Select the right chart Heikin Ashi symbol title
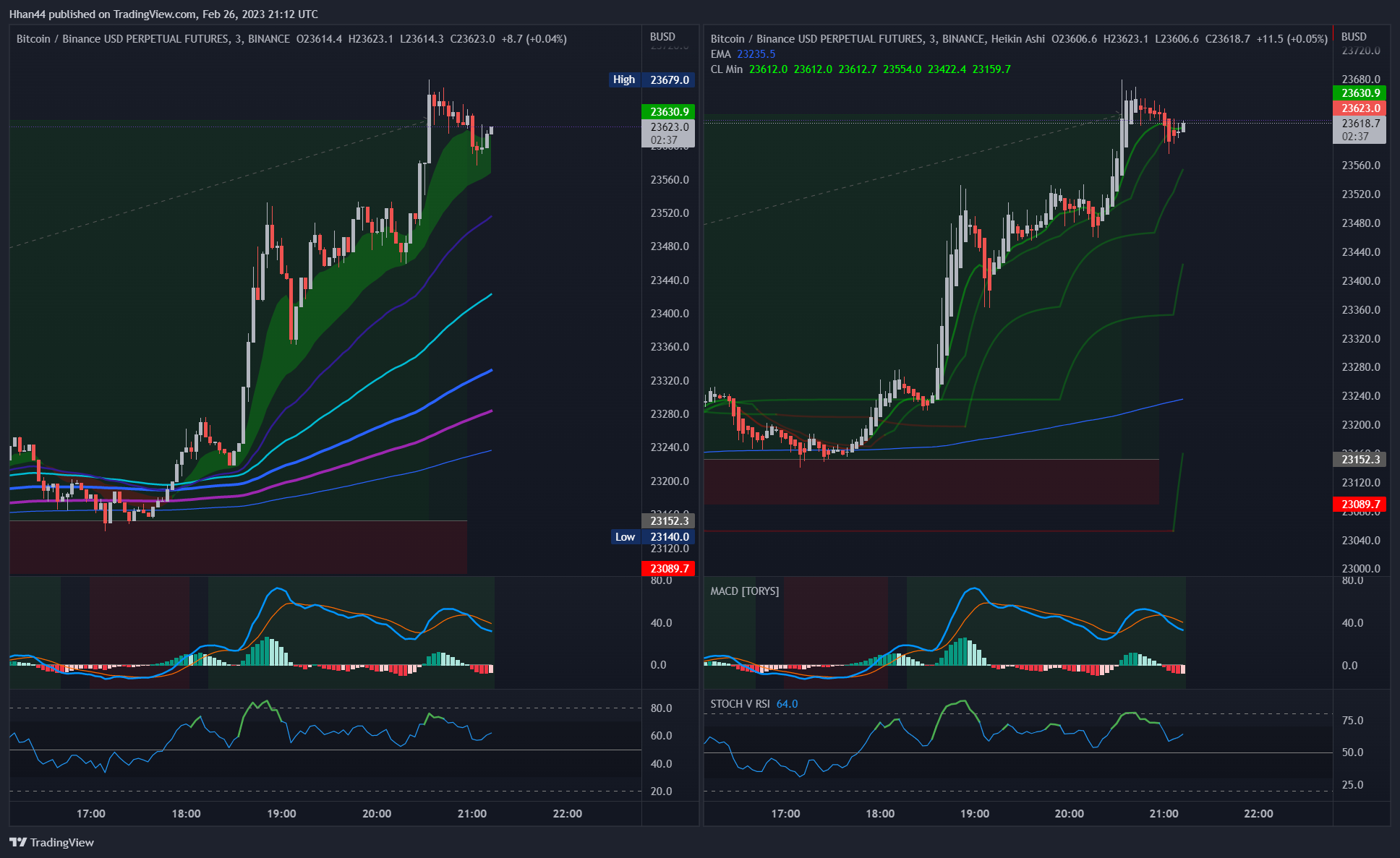The height and width of the screenshot is (858, 1400). pyautogui.click(x=877, y=39)
